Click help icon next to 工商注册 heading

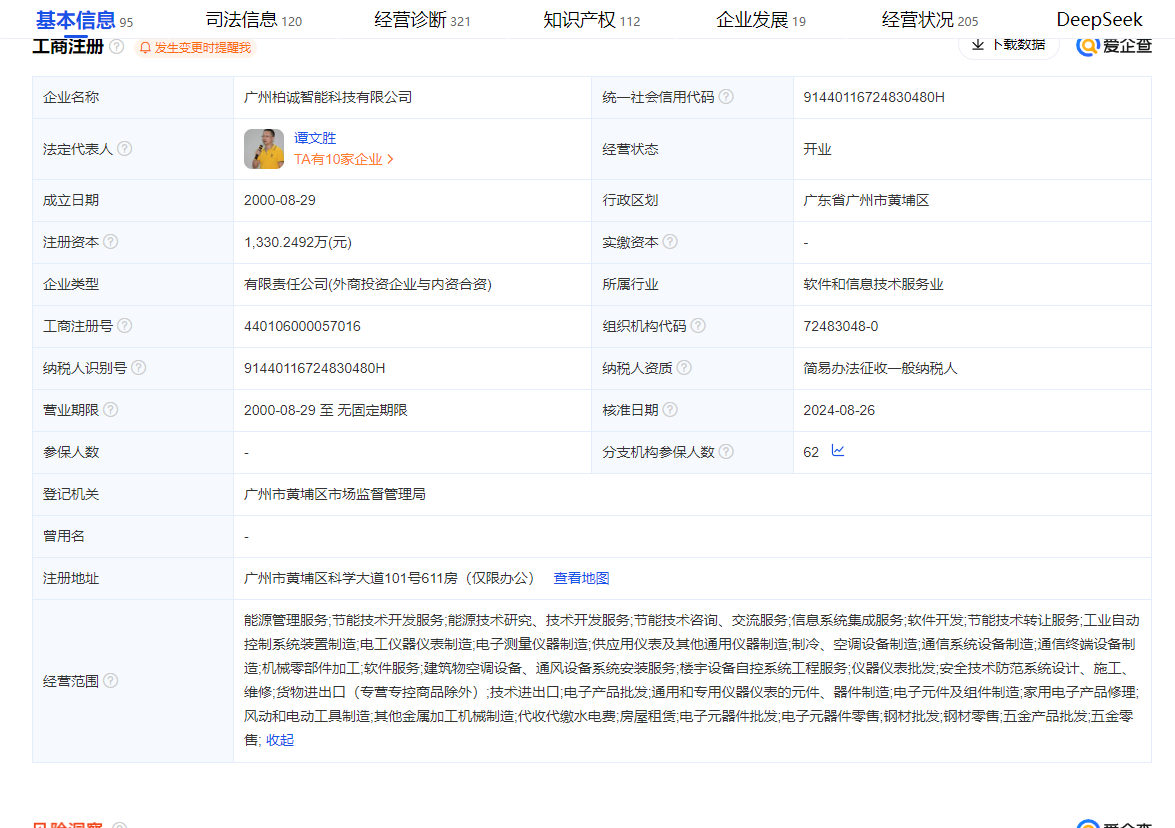117,47
